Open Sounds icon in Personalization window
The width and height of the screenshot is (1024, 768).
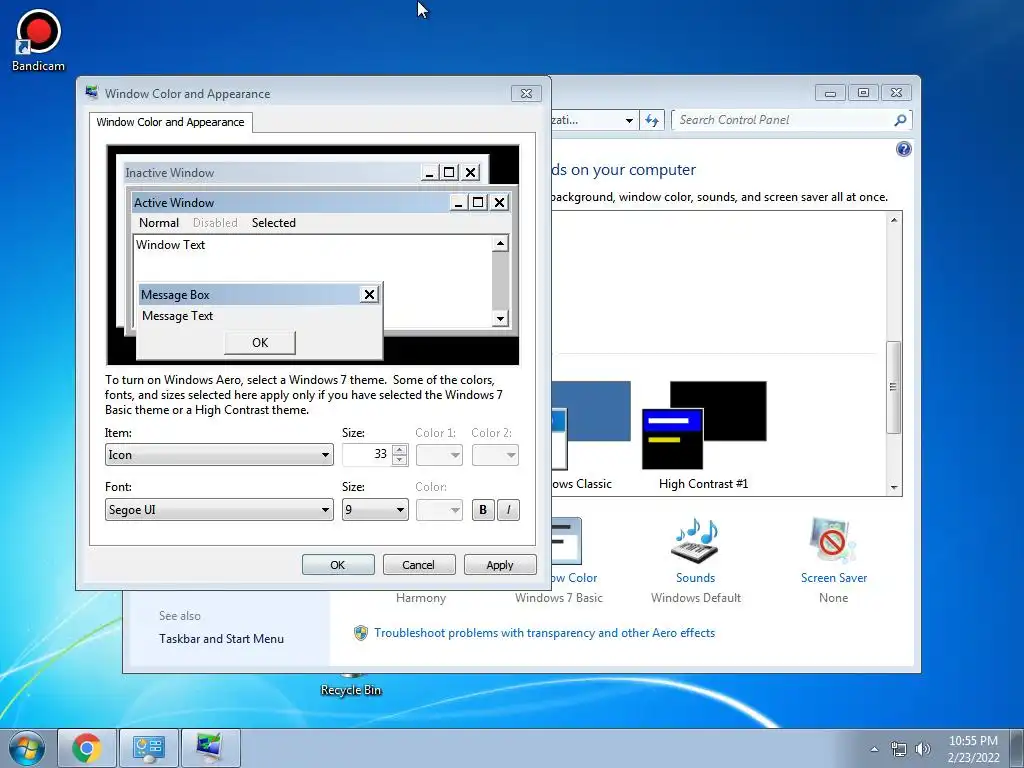[x=696, y=541]
